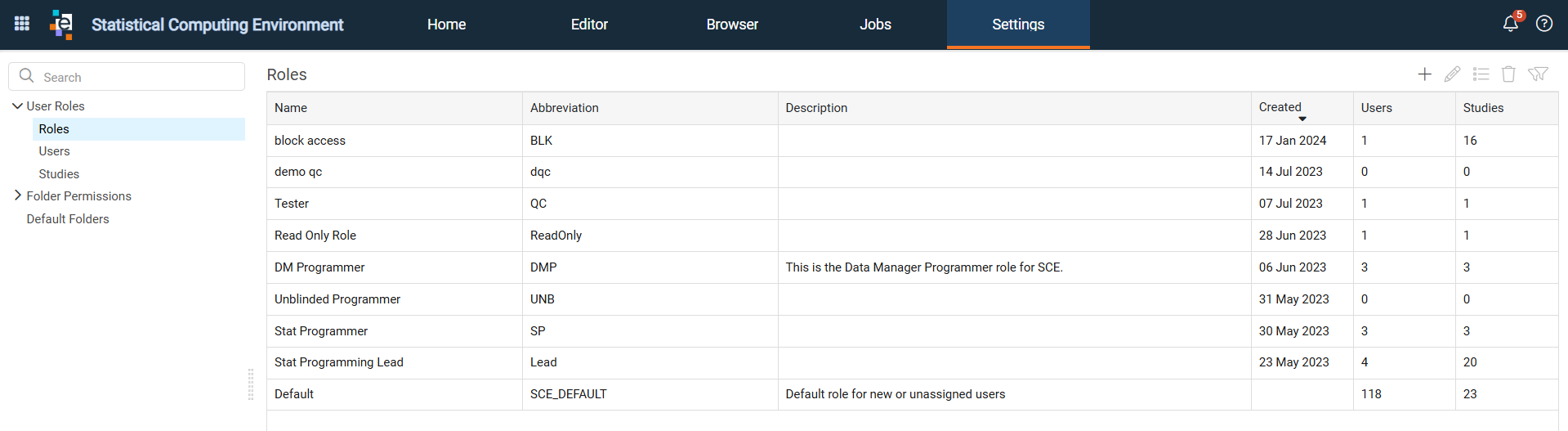Click 'Default role for new or unassigned users'

(x=896, y=394)
